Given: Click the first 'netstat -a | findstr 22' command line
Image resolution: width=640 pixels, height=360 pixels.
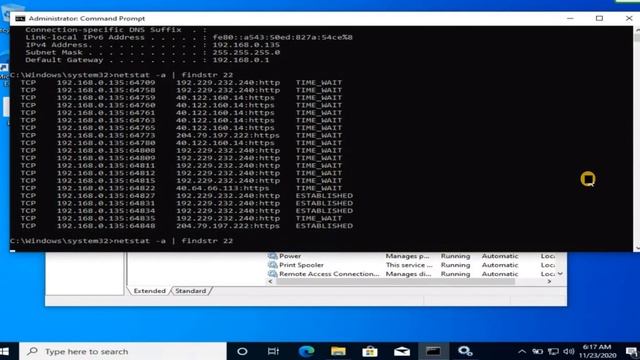Looking at the screenshot, I should [173, 75].
